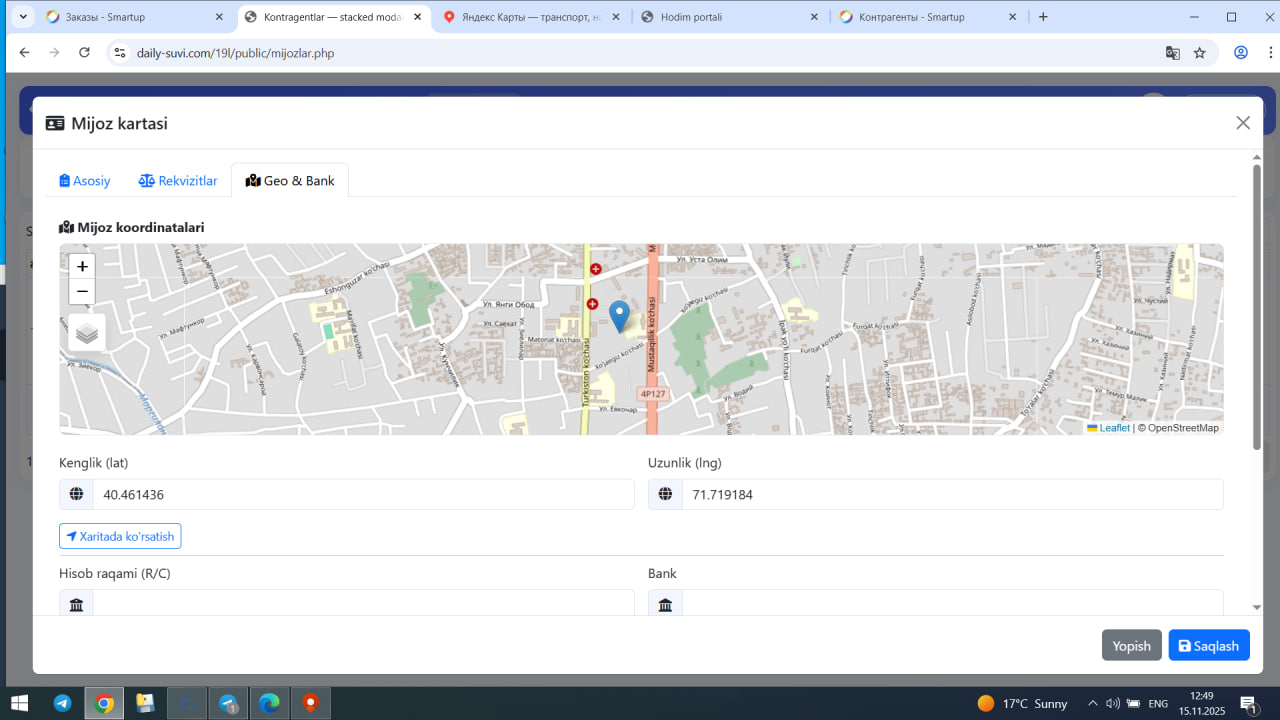1280x720 pixels.
Task: Switch to the Яндекс Карты browser tab
Action: (530, 17)
